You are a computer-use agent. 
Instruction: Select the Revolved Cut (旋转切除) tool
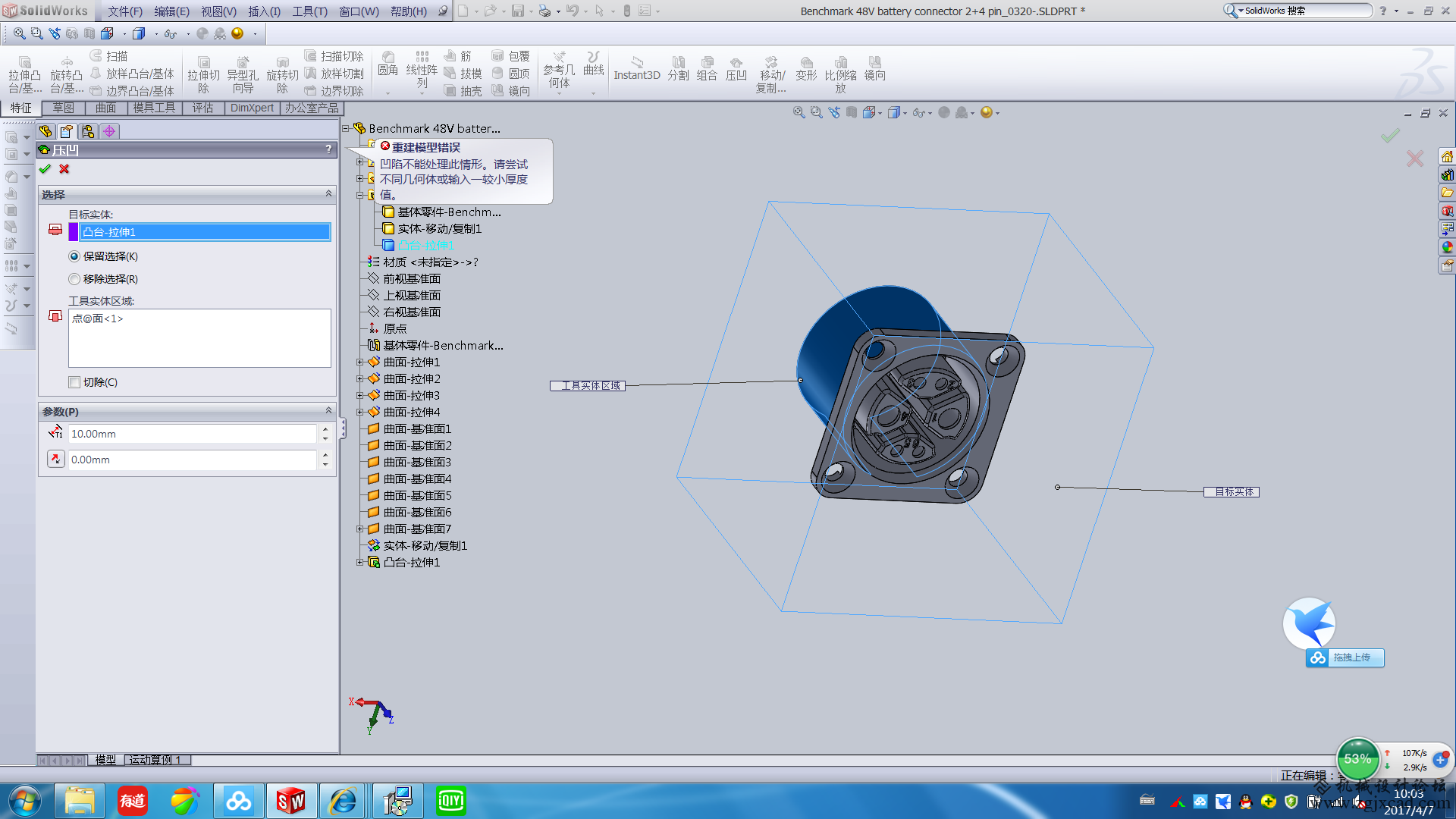pos(282,74)
